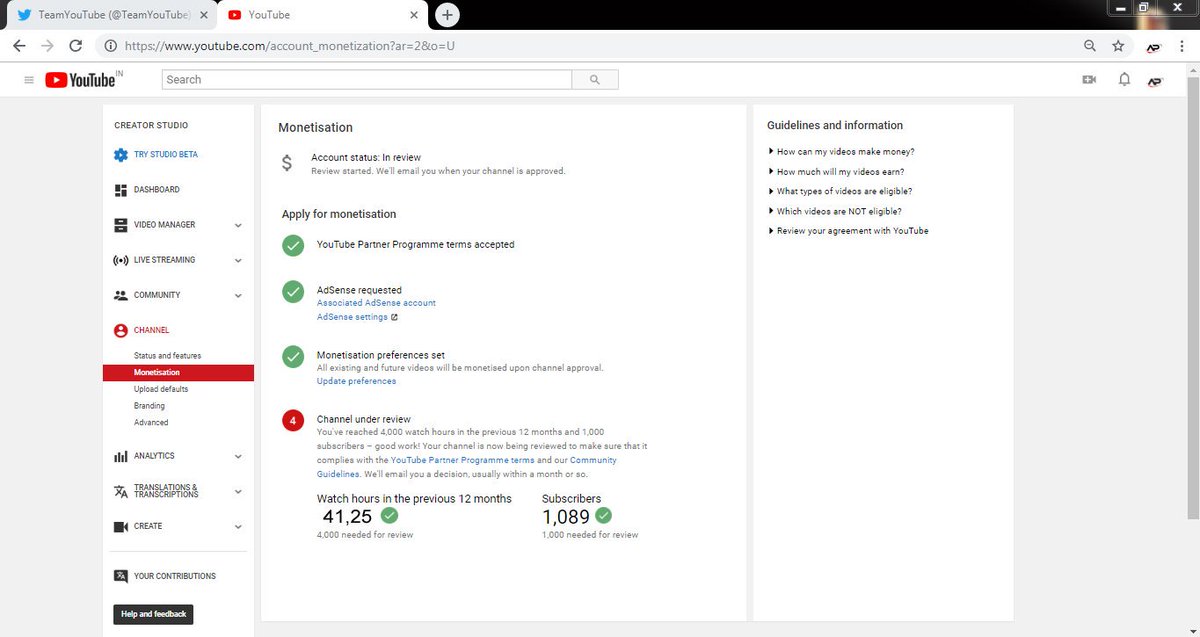The image size is (1200, 637).
Task: Click into the YouTube search field
Action: pyautogui.click(x=367, y=80)
